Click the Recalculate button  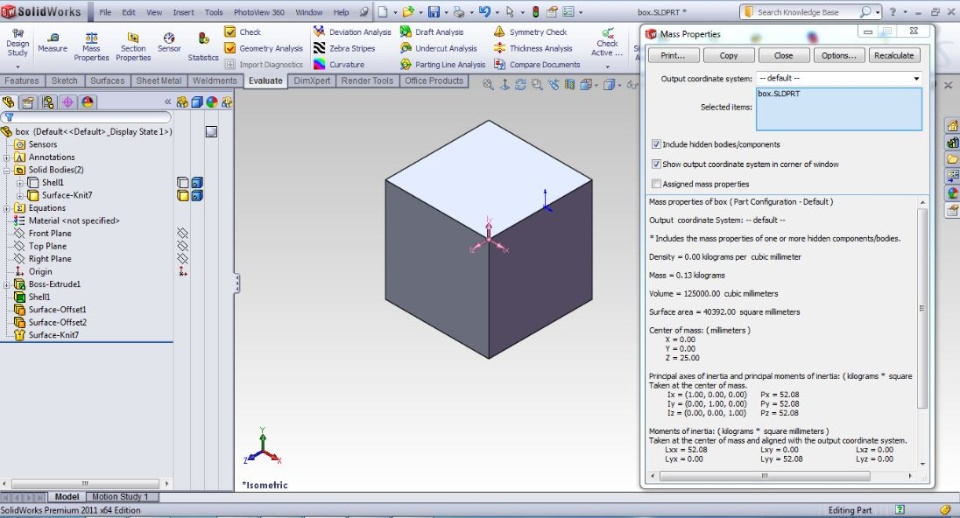pyautogui.click(x=894, y=56)
